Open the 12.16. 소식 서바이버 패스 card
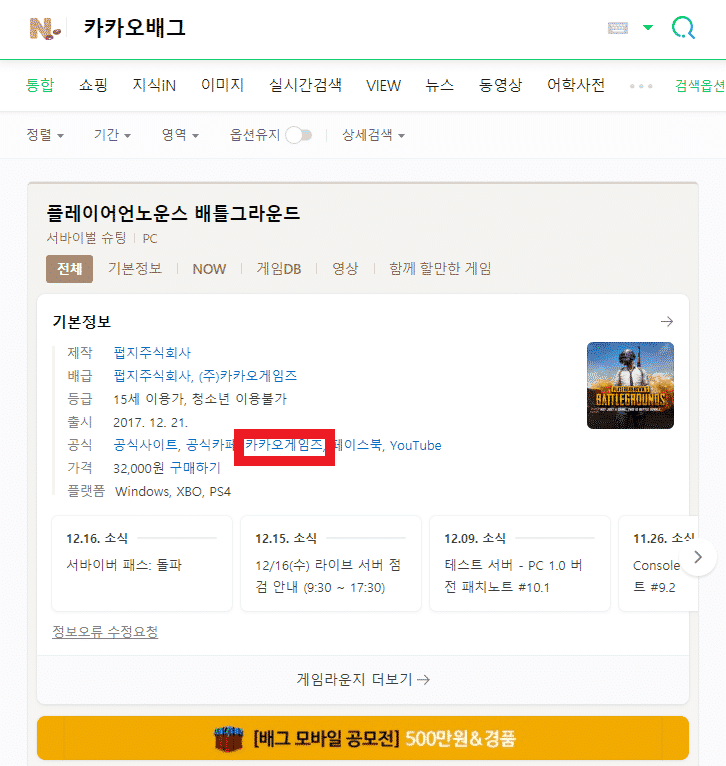The height and width of the screenshot is (766, 726). click(x=142, y=563)
